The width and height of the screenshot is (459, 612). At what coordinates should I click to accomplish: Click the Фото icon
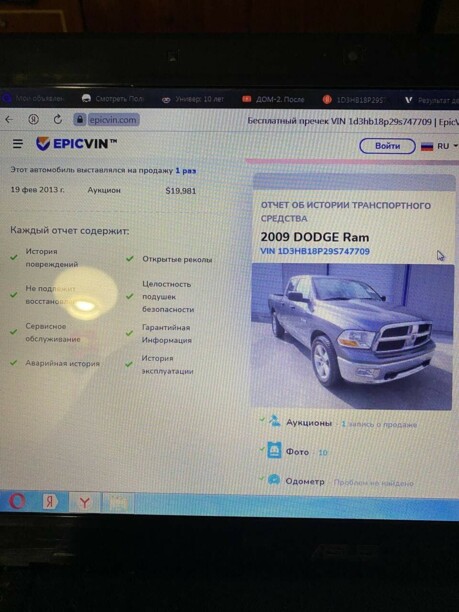(274, 451)
